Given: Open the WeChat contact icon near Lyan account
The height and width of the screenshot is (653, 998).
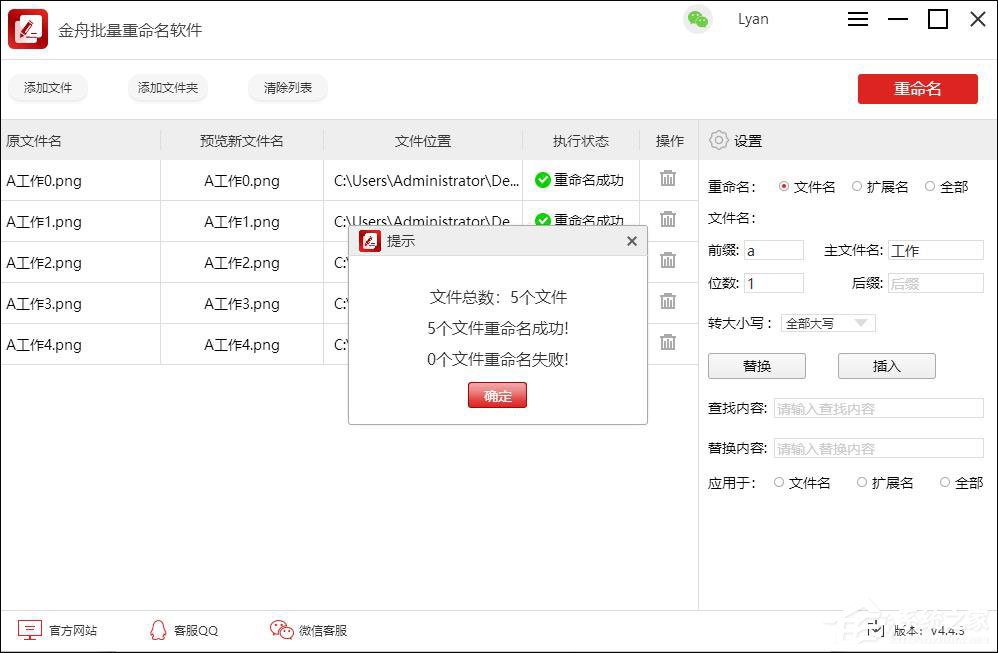Looking at the screenshot, I should (x=699, y=19).
